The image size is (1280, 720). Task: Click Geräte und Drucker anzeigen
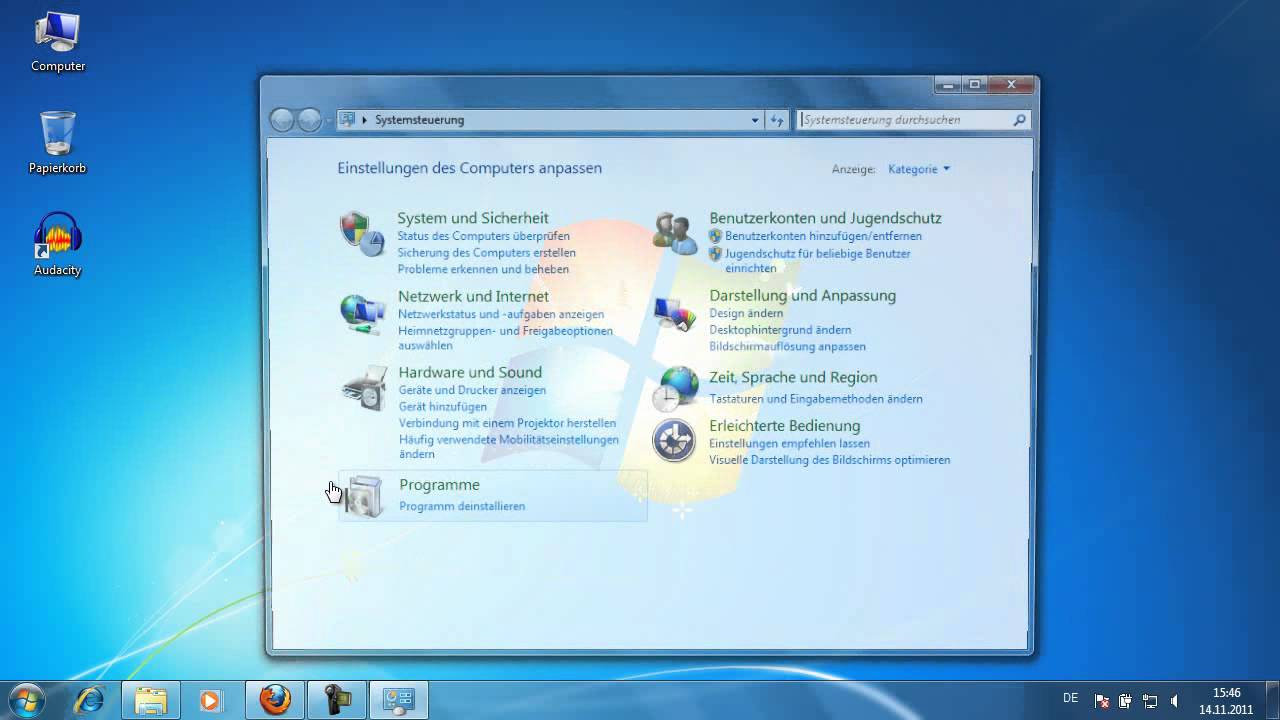click(x=472, y=390)
